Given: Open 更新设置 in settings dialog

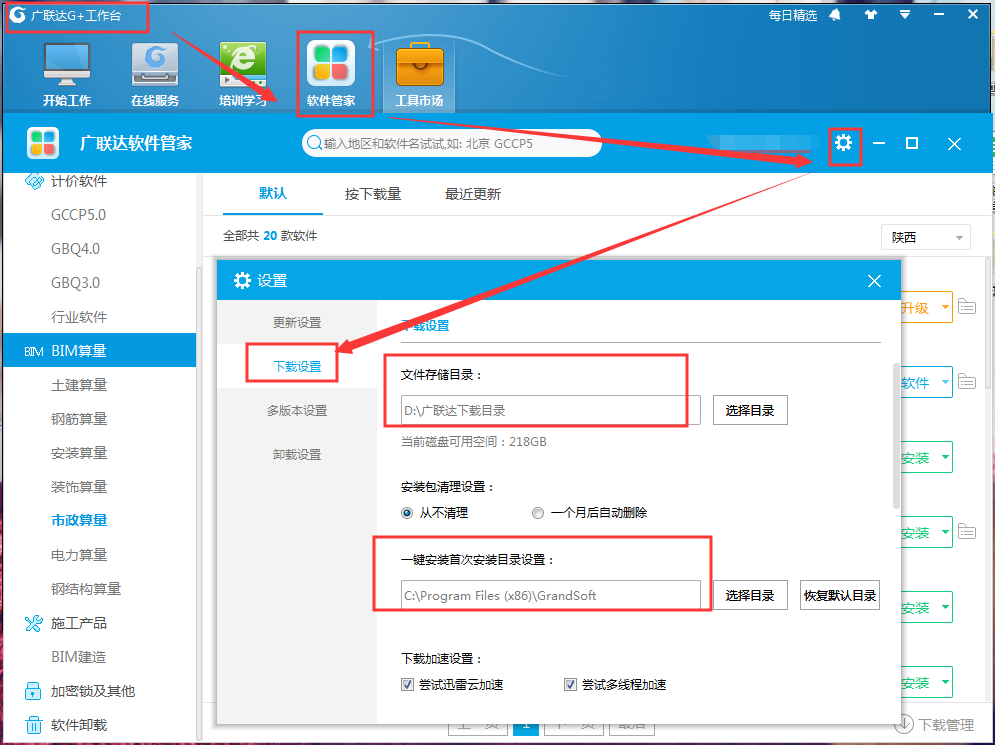Looking at the screenshot, I should click(x=297, y=322).
